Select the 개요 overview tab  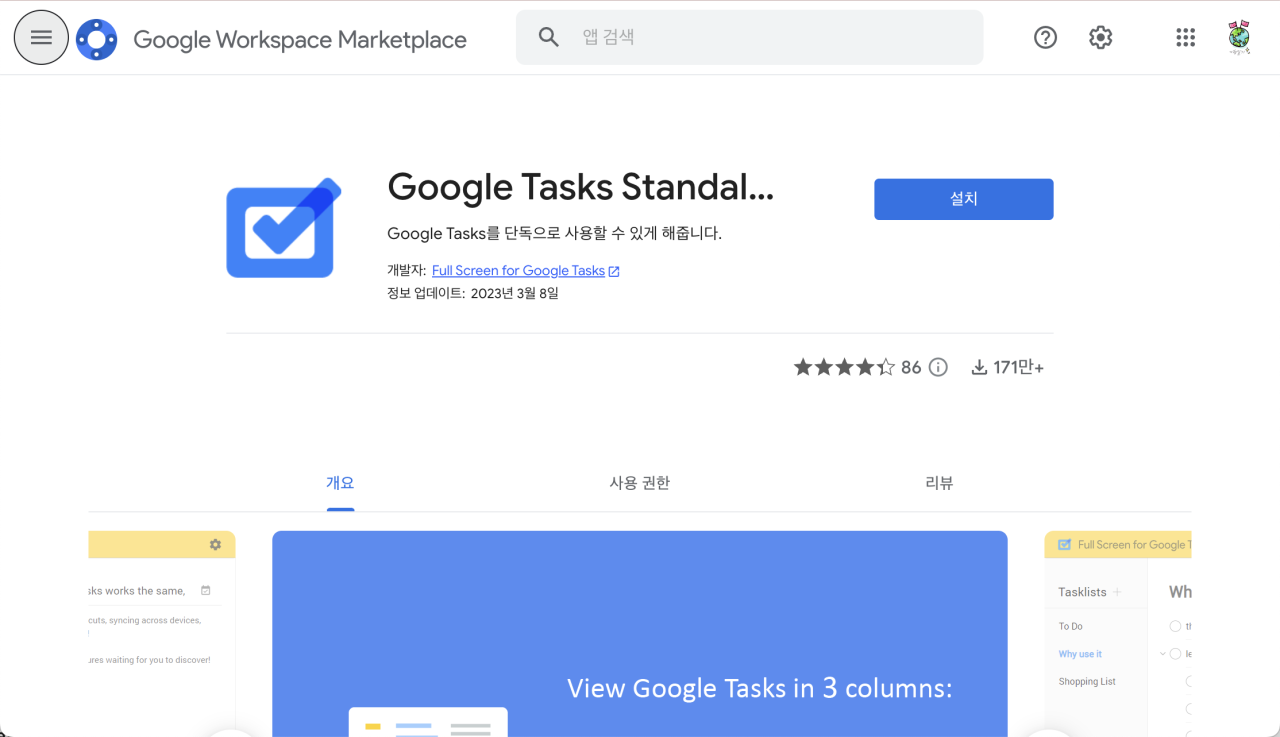point(340,483)
